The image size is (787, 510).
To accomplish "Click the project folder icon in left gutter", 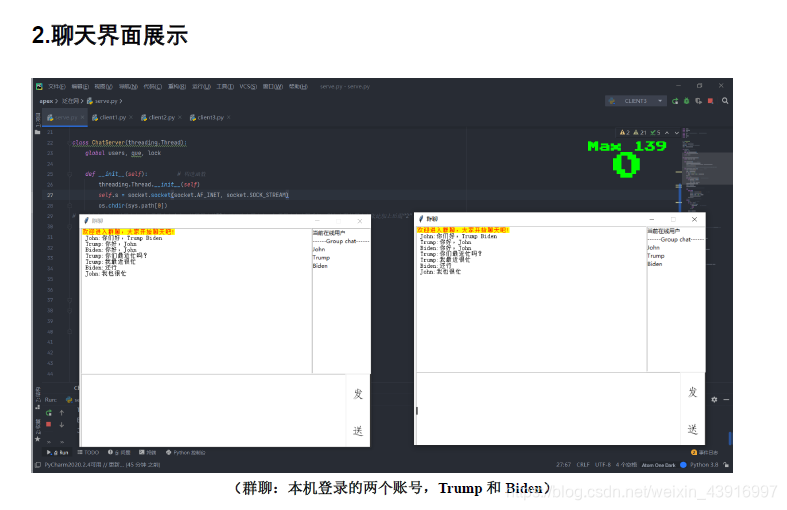I will tap(38, 132).
